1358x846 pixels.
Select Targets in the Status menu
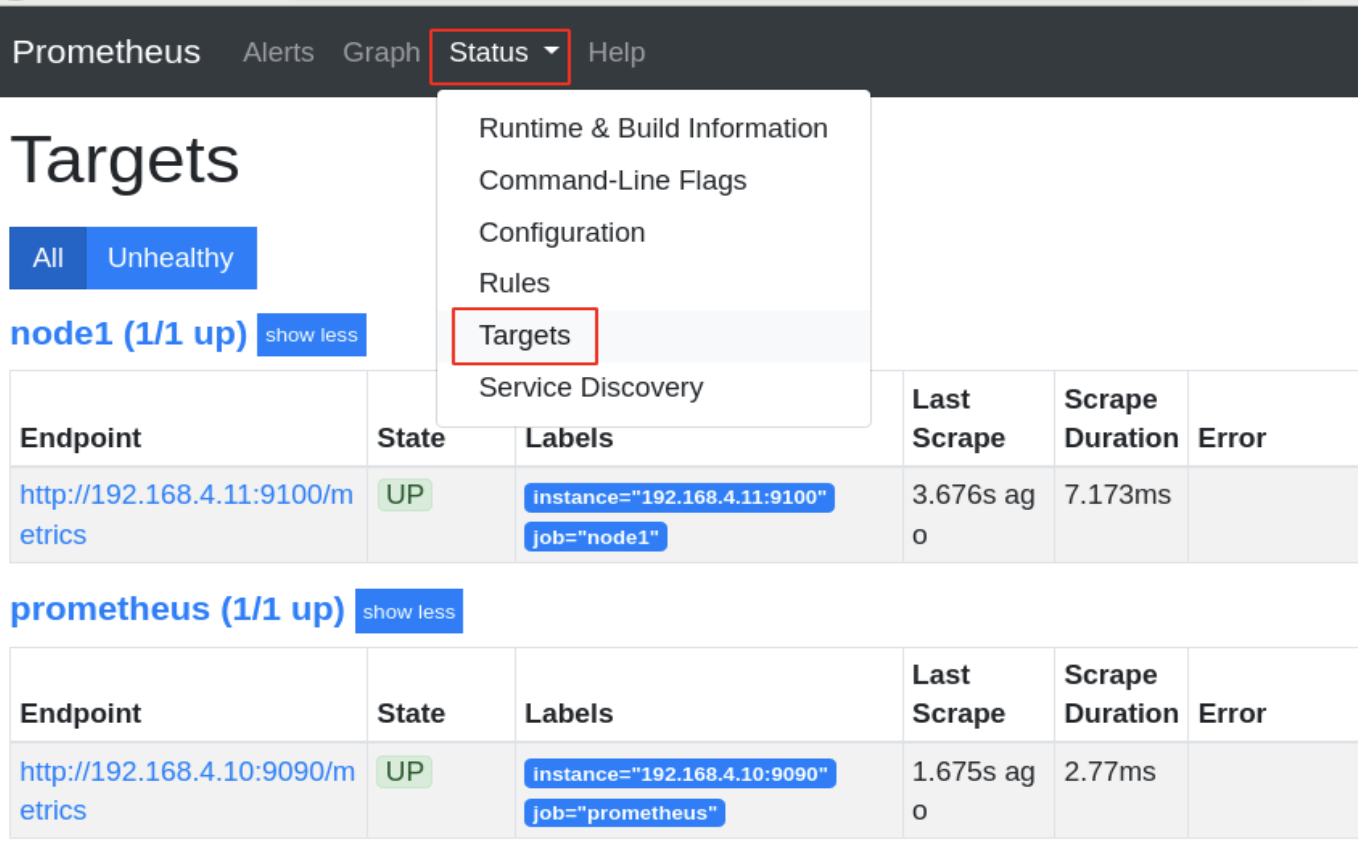(x=653, y=335)
